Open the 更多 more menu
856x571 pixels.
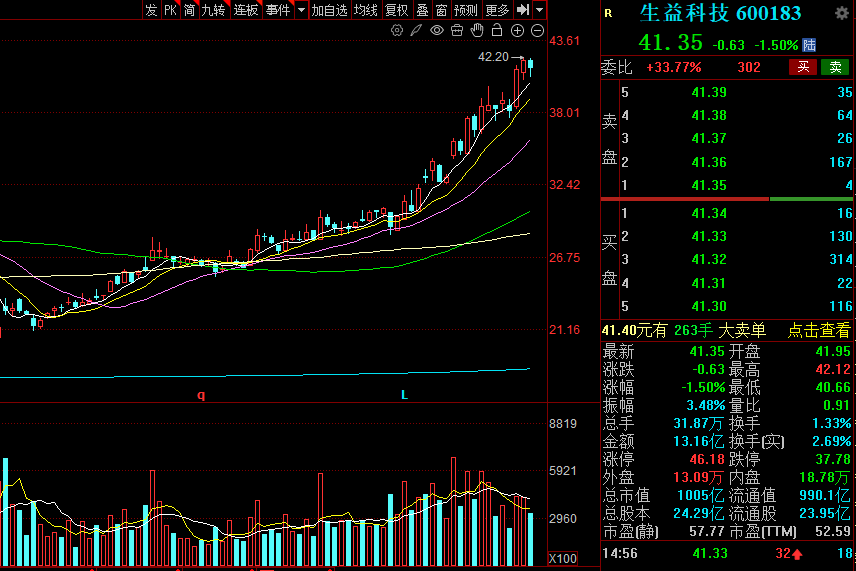pyautogui.click(x=497, y=10)
